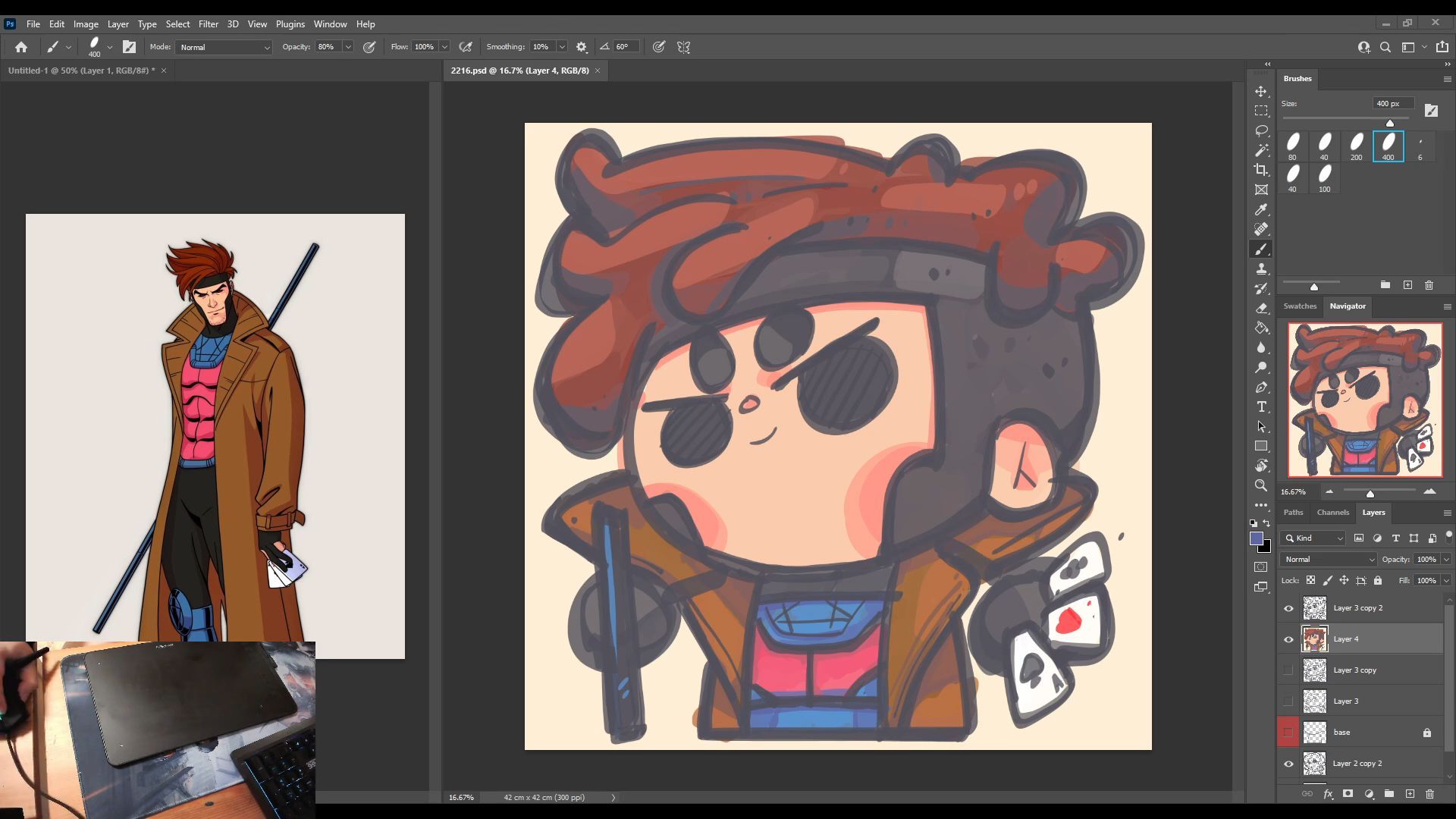Screen dimensions: 1456x819
Task: Toggle pressure for size
Action: (659, 47)
